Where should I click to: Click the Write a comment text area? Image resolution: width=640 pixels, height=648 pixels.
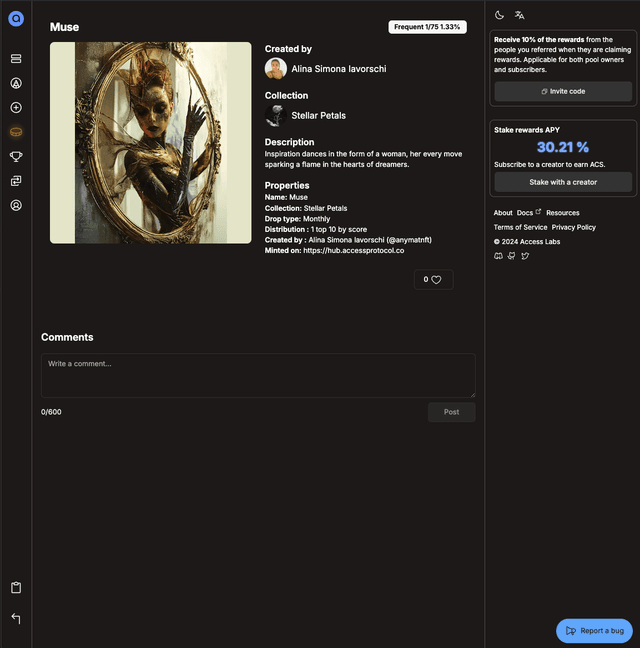258,376
